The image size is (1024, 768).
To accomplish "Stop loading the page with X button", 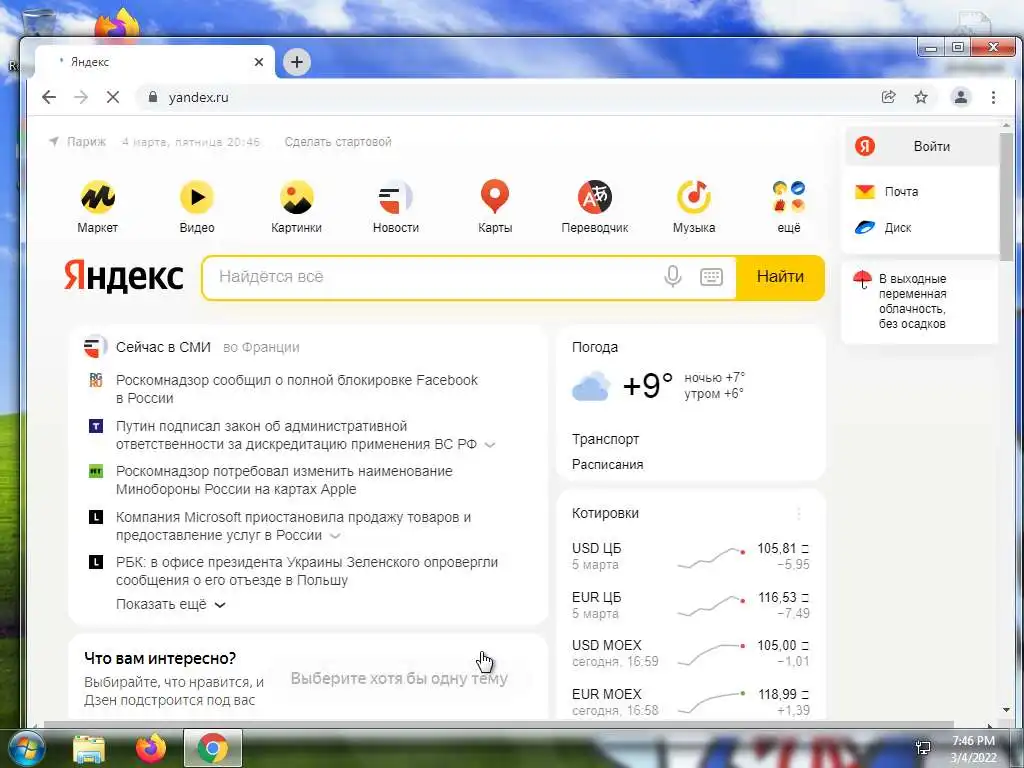I will point(113,97).
